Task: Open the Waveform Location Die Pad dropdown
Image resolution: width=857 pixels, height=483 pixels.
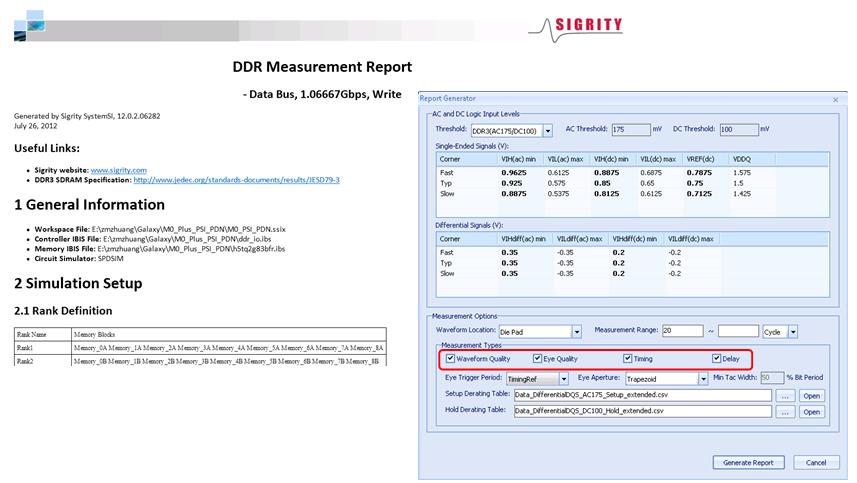Action: [x=576, y=332]
